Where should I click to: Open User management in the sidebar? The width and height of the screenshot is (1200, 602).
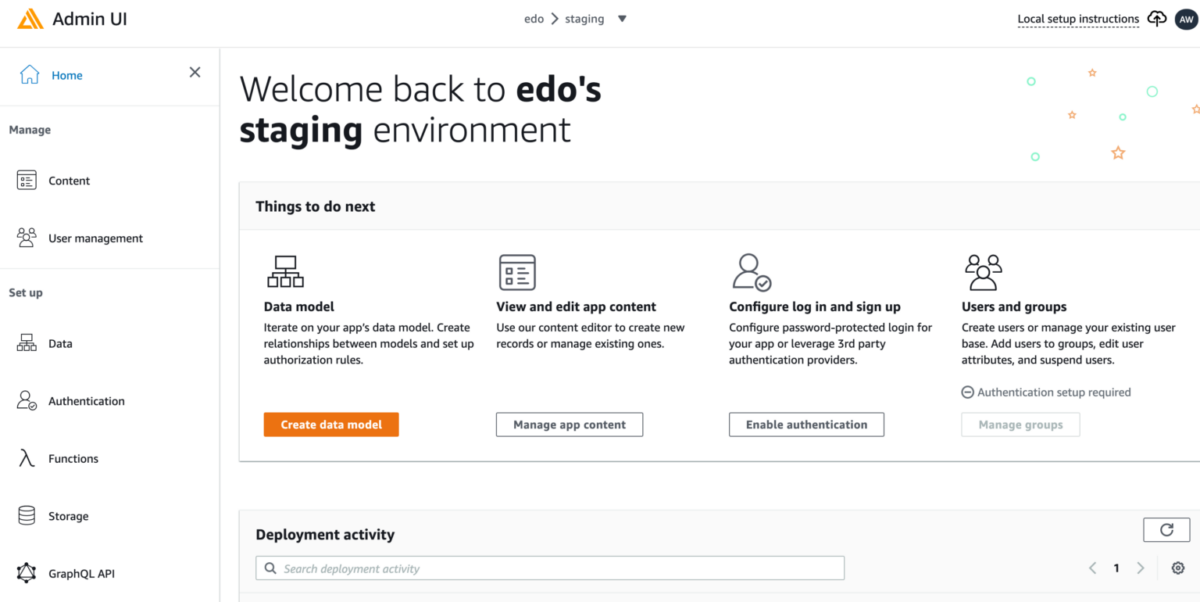(x=95, y=238)
